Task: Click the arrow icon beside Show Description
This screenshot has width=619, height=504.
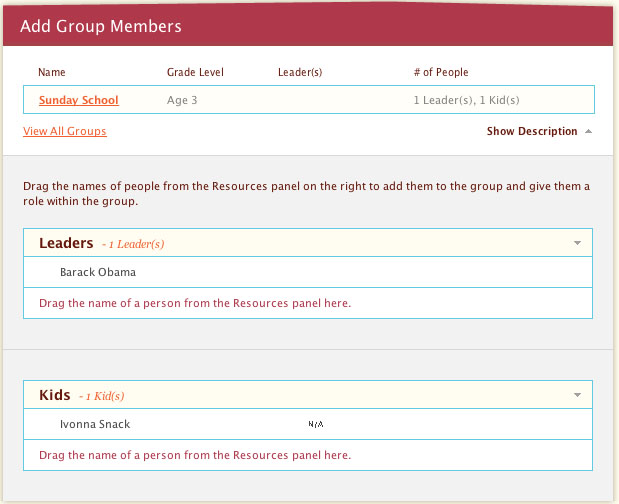Action: [x=588, y=131]
